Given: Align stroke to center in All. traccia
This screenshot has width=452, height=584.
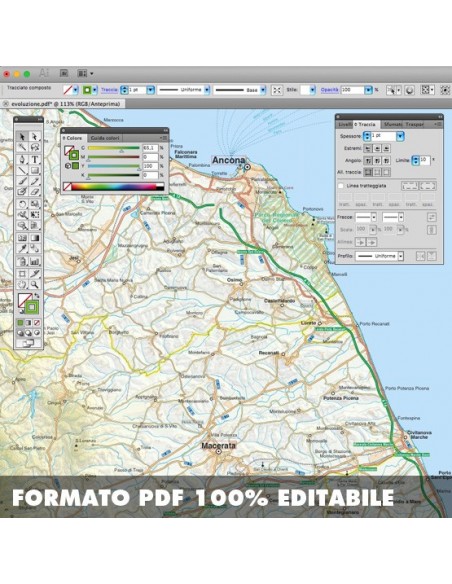Looking at the screenshot, I should [368, 172].
